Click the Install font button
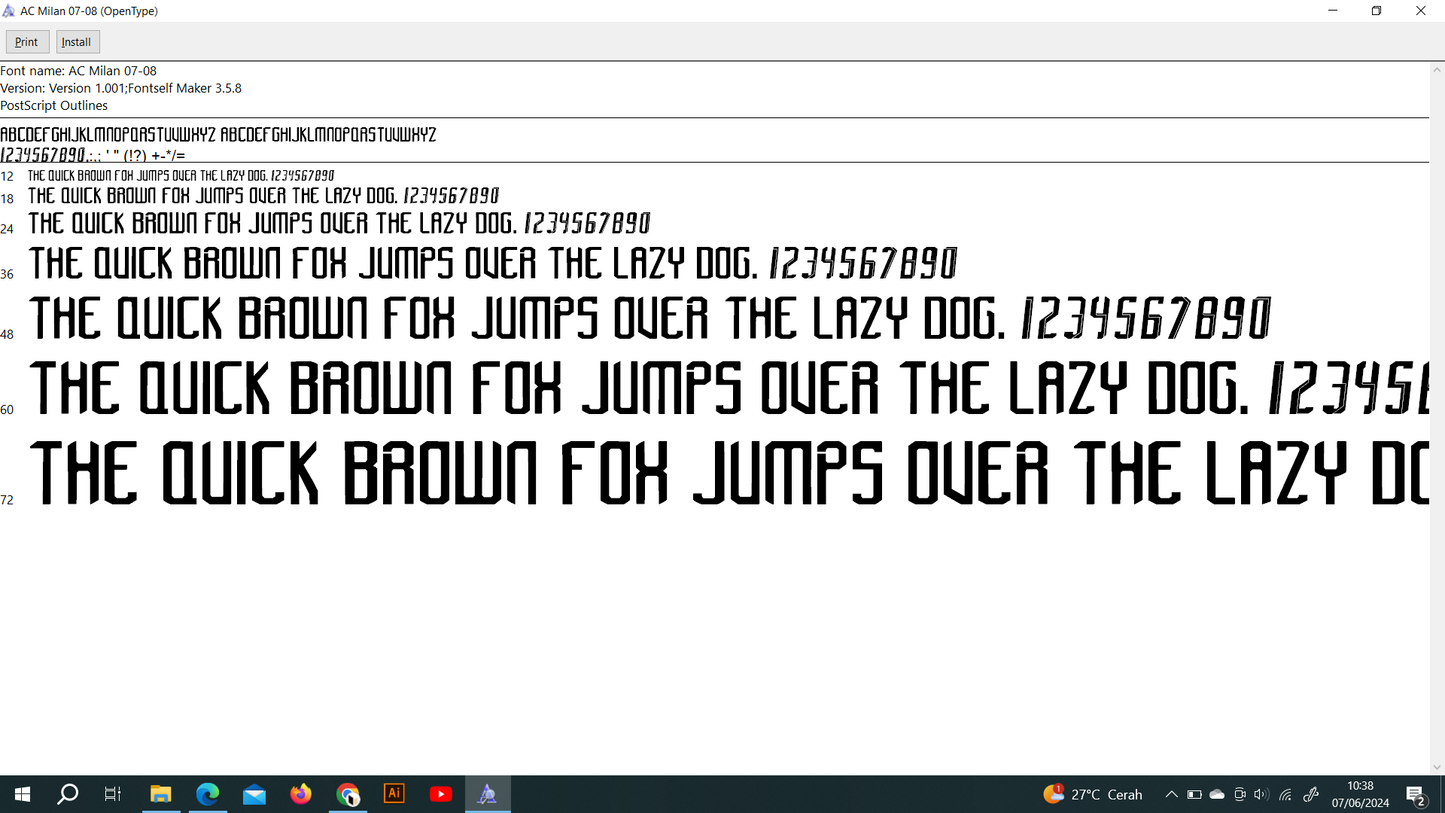The image size is (1445, 813). pyautogui.click(x=77, y=42)
